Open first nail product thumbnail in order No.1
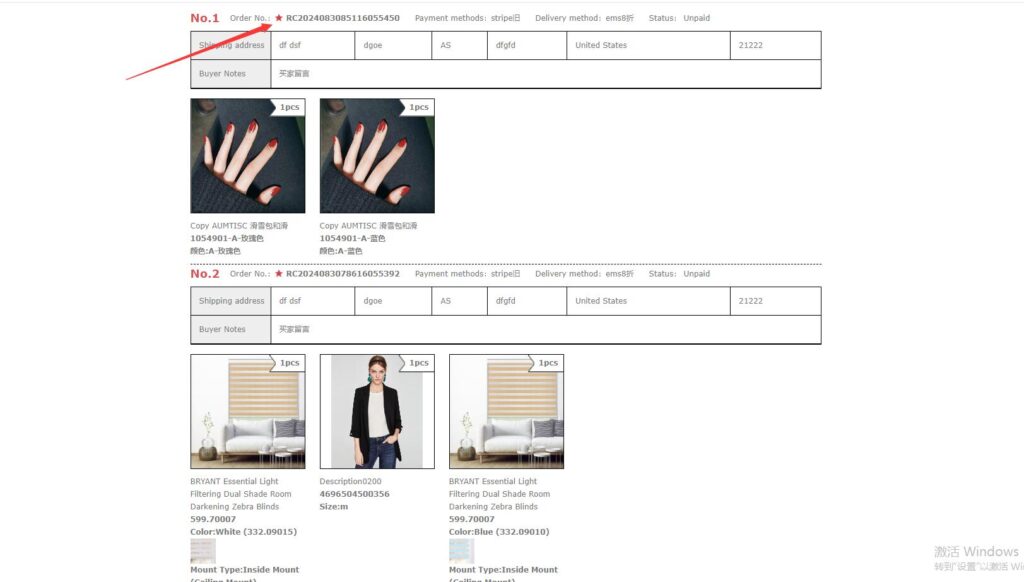The height and width of the screenshot is (582, 1024). 248,155
